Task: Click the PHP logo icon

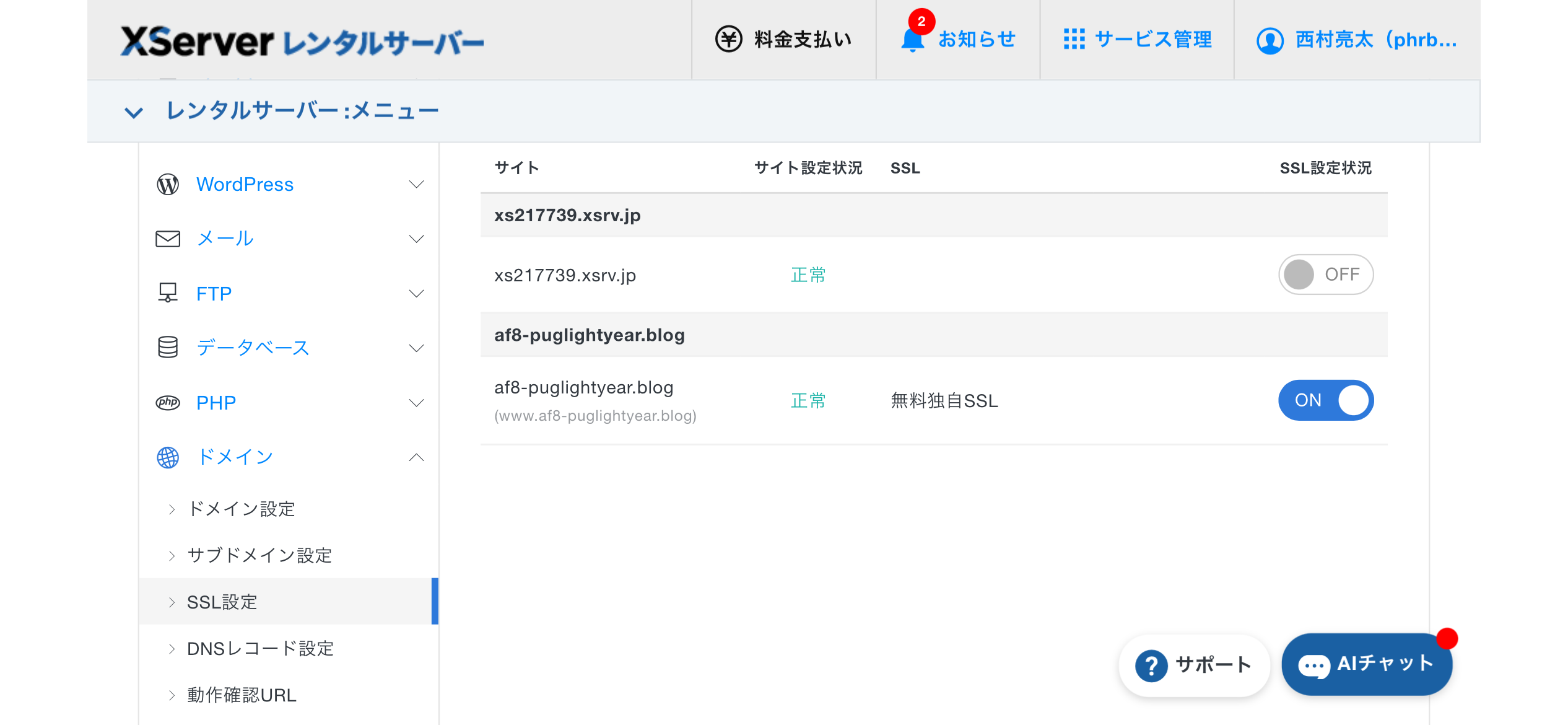Action: click(168, 402)
